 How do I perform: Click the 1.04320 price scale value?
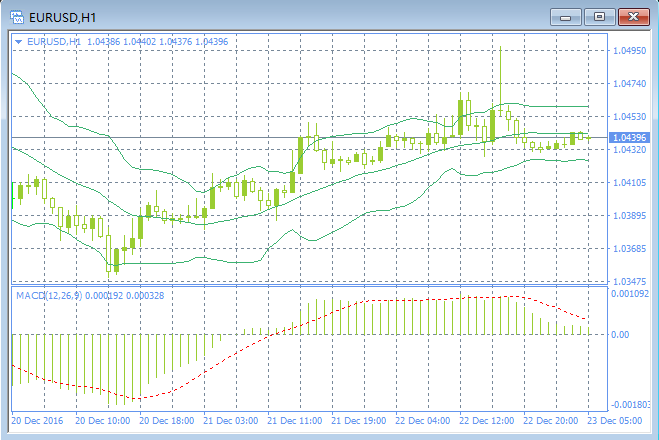tap(629, 150)
